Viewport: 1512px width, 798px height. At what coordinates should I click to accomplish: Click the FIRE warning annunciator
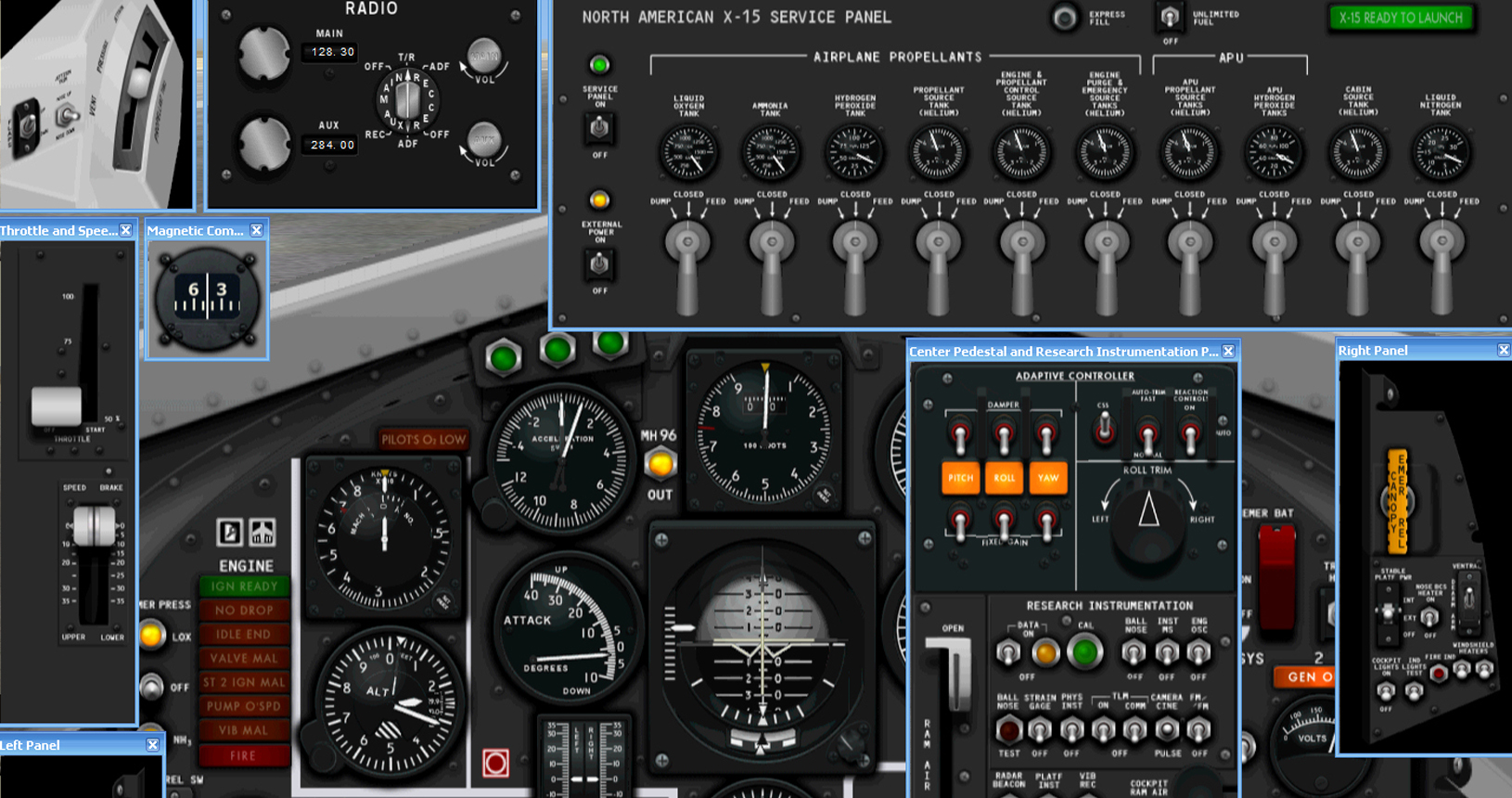[x=243, y=755]
